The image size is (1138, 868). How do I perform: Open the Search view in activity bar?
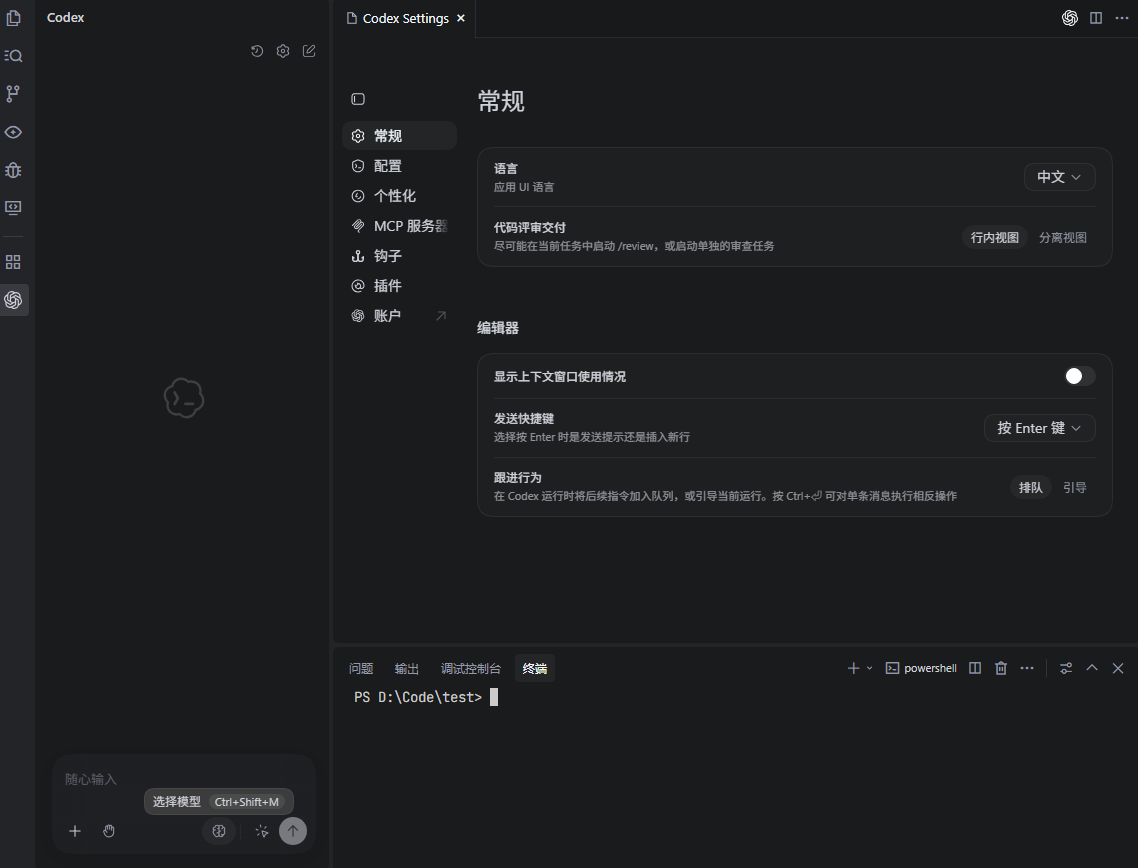(13, 56)
